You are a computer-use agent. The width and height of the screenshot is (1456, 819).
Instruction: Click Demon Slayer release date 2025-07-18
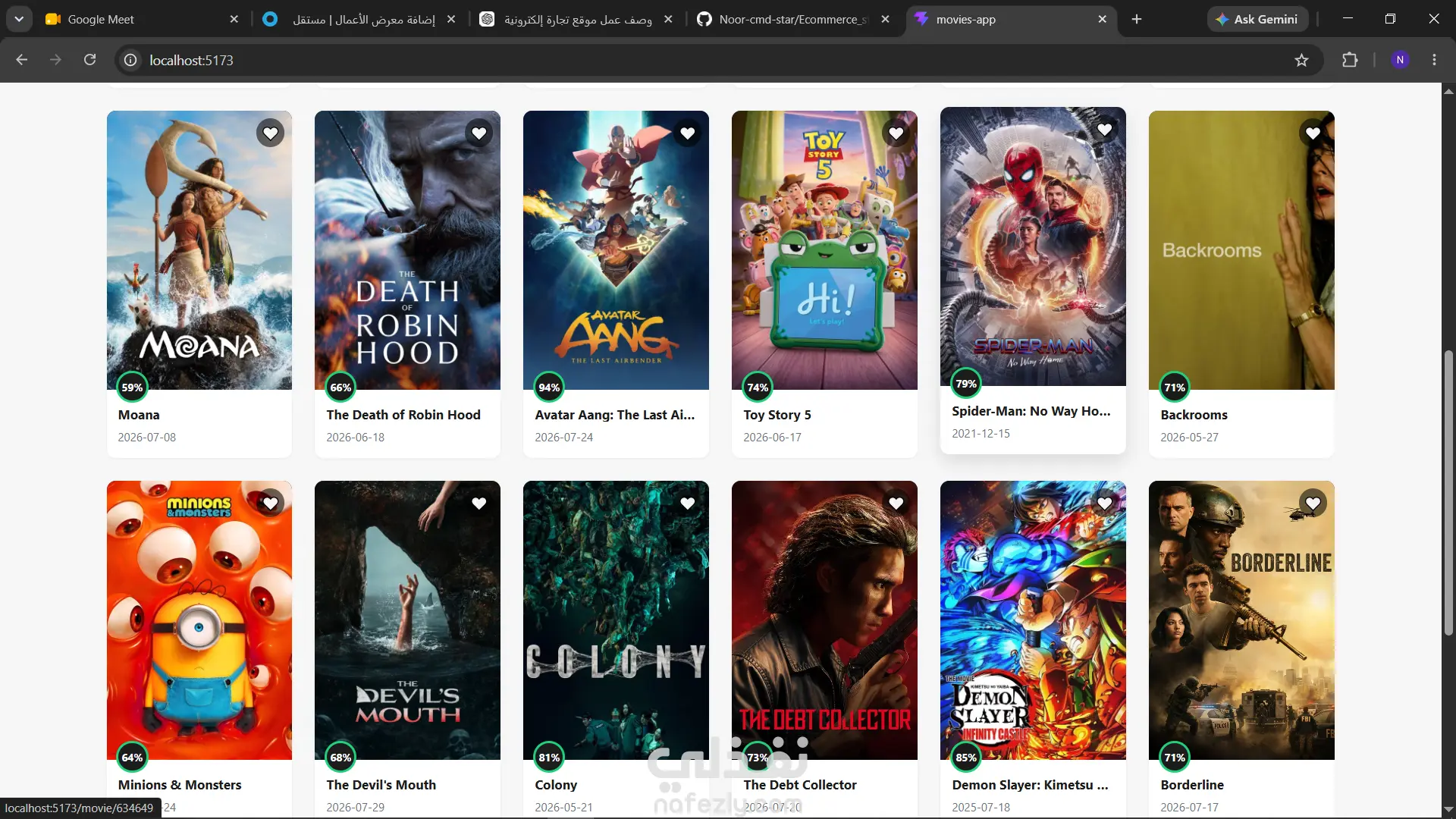pos(981,808)
